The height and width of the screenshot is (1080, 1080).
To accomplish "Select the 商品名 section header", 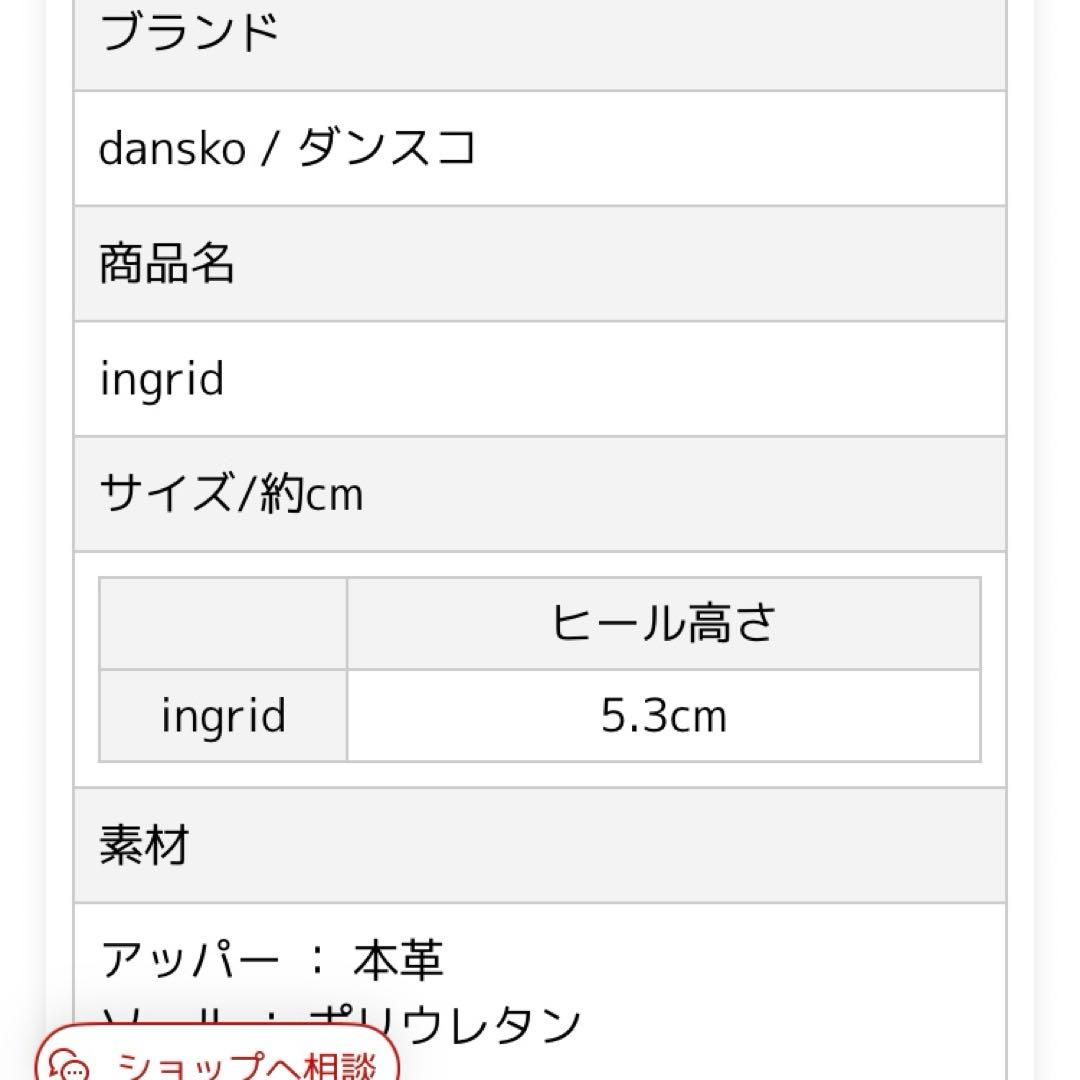I will click(166, 265).
